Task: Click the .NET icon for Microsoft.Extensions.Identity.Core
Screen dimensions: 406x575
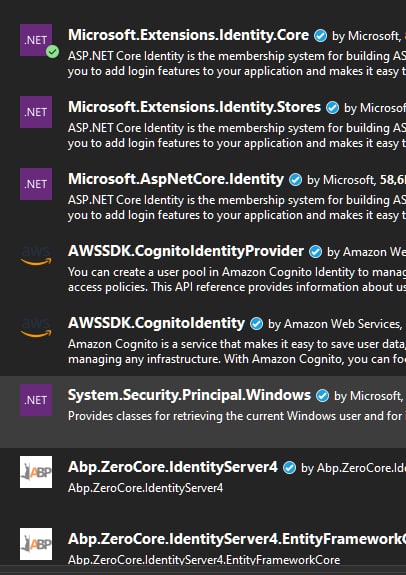Action: (x=36, y=40)
